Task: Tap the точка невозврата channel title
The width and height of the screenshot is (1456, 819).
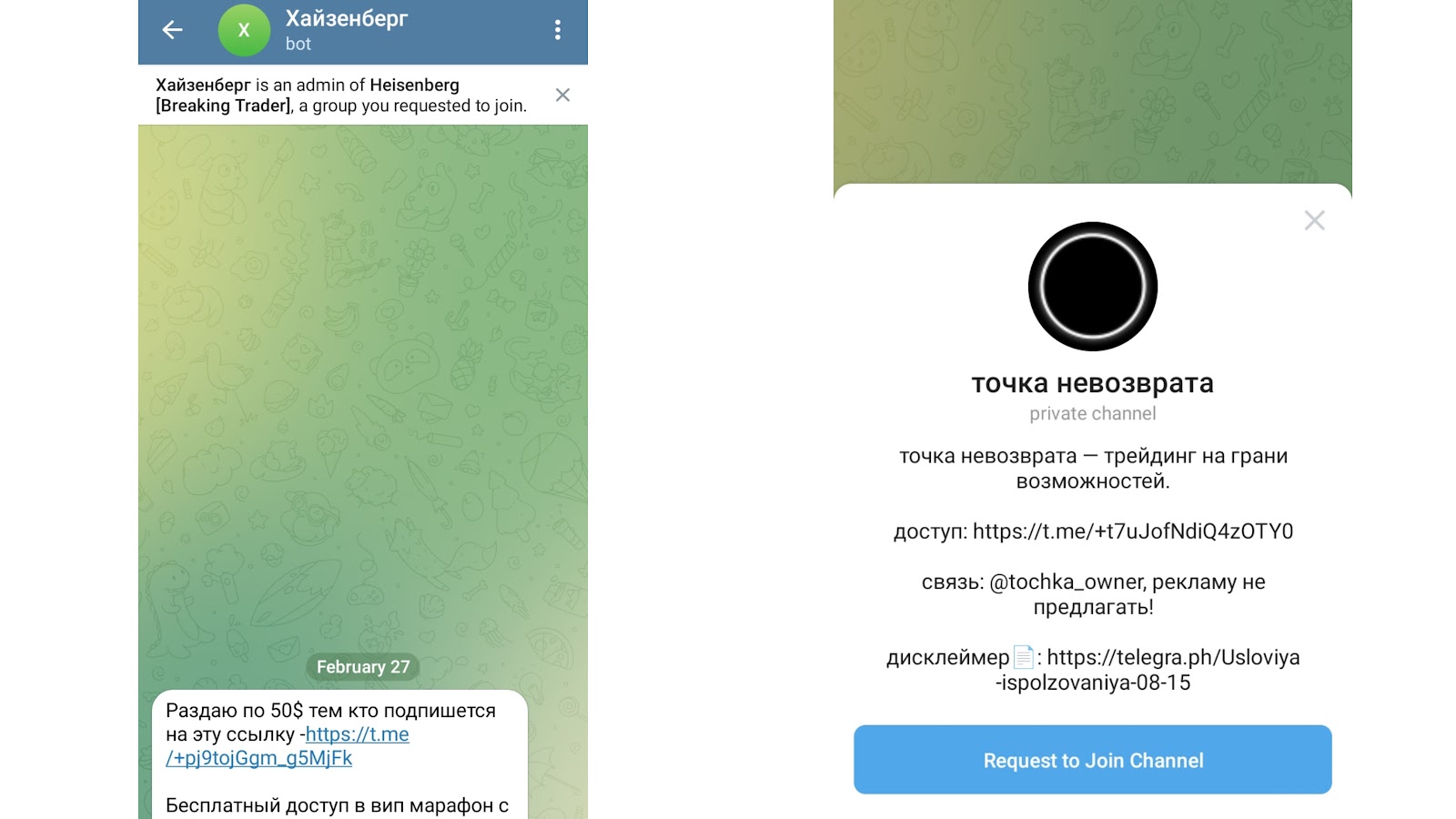Action: point(1093,383)
